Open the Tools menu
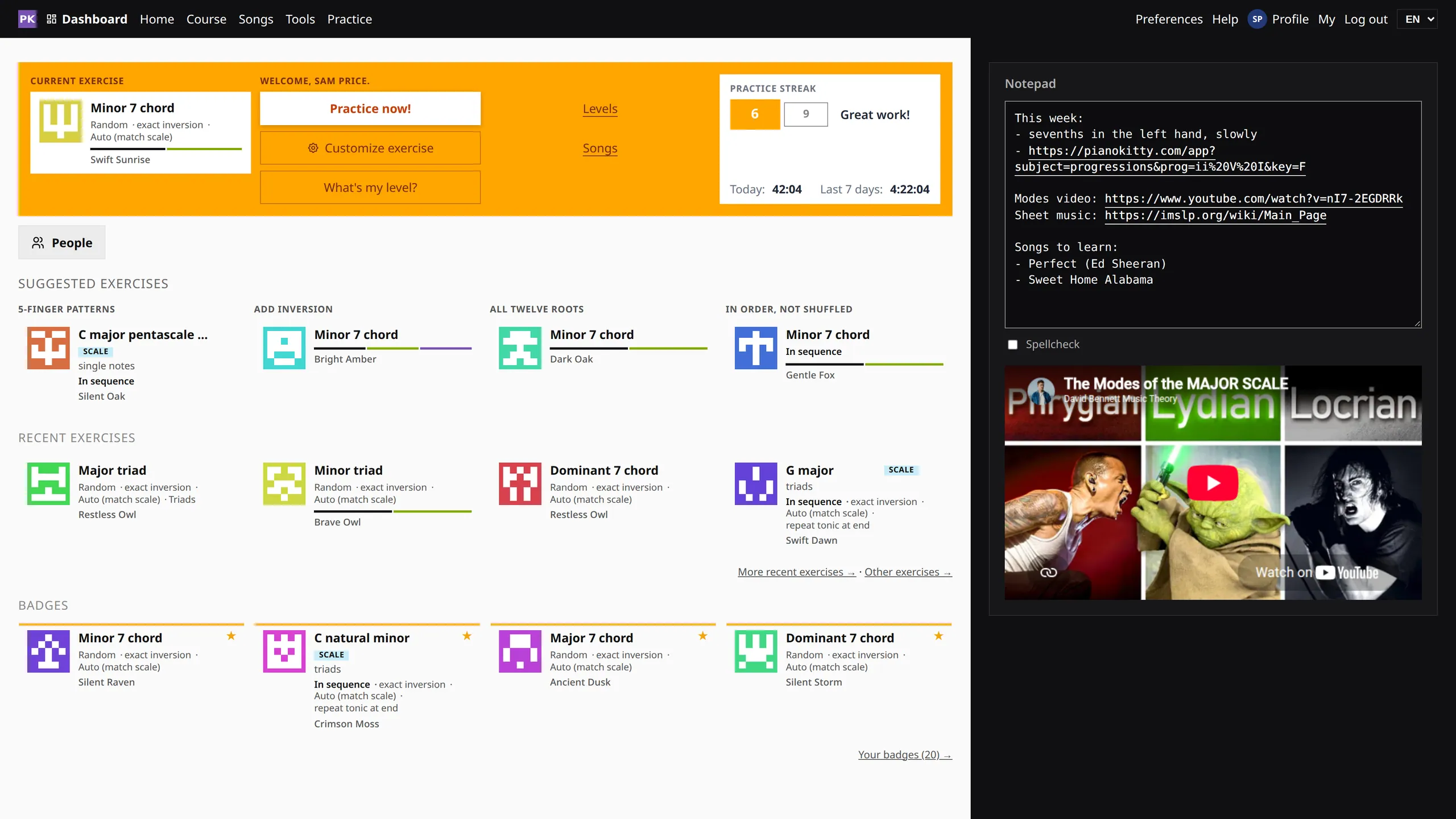The width and height of the screenshot is (1456, 819). click(300, 19)
